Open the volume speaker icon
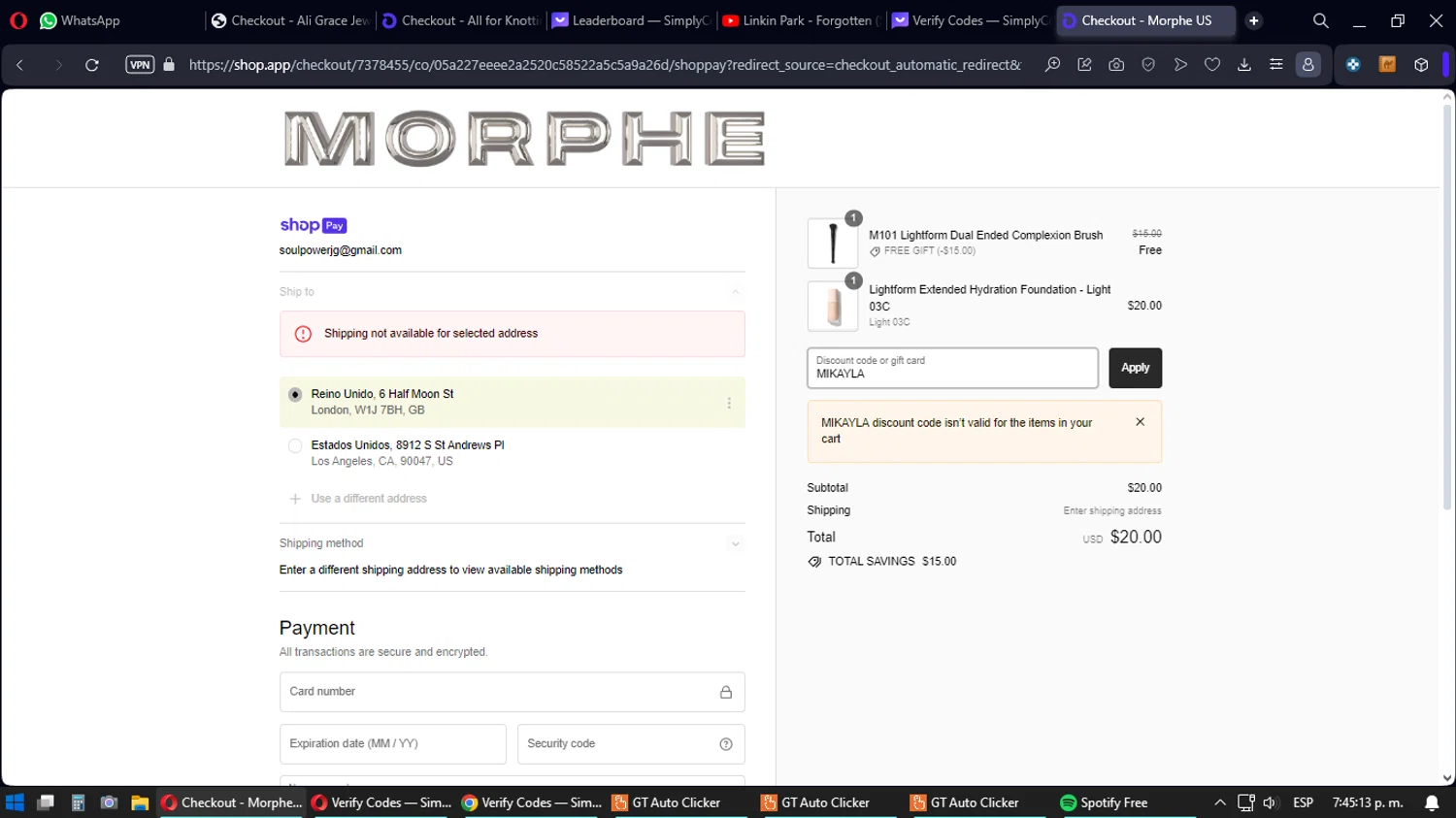The image size is (1456, 818). click(x=1270, y=802)
